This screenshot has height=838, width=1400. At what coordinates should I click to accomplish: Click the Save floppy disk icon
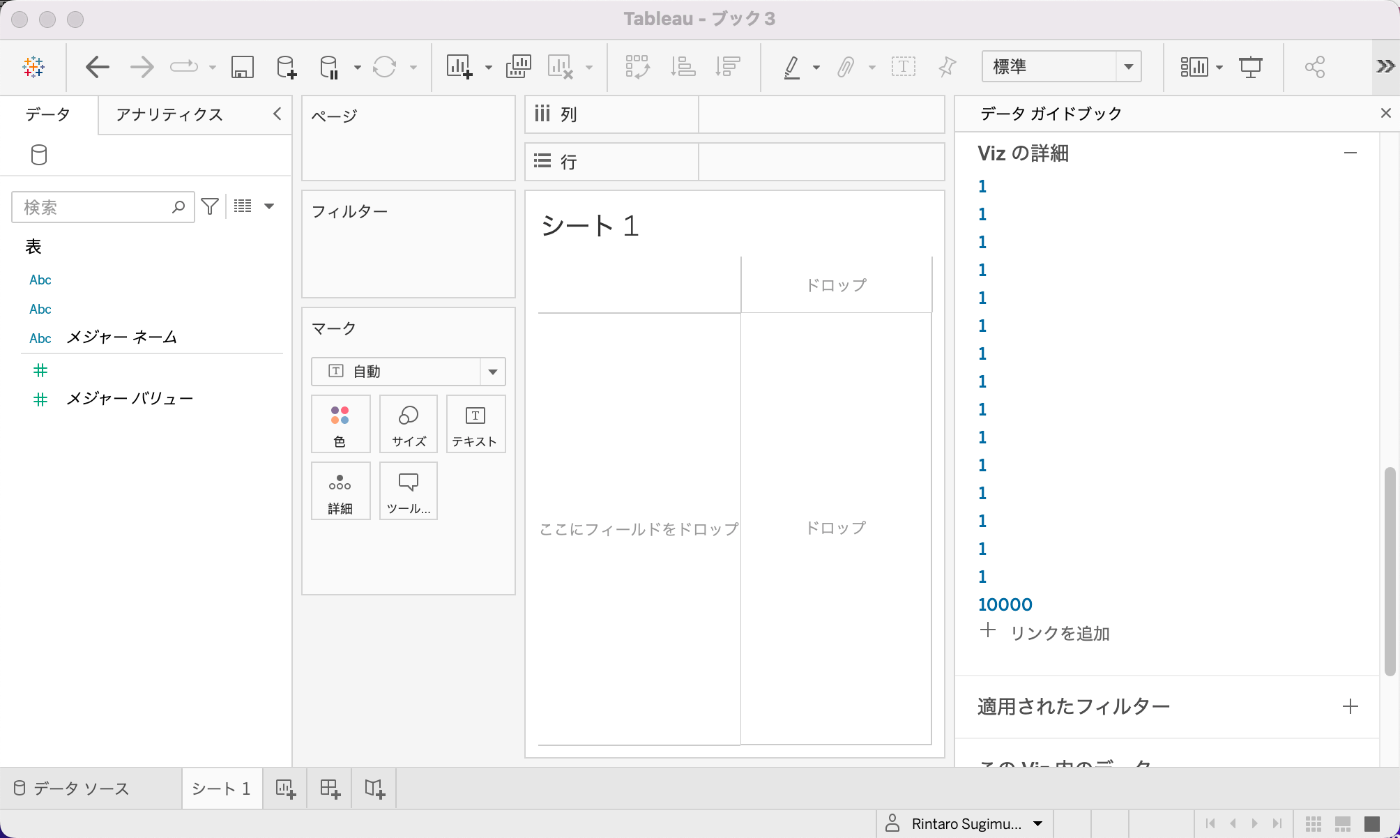click(241, 67)
